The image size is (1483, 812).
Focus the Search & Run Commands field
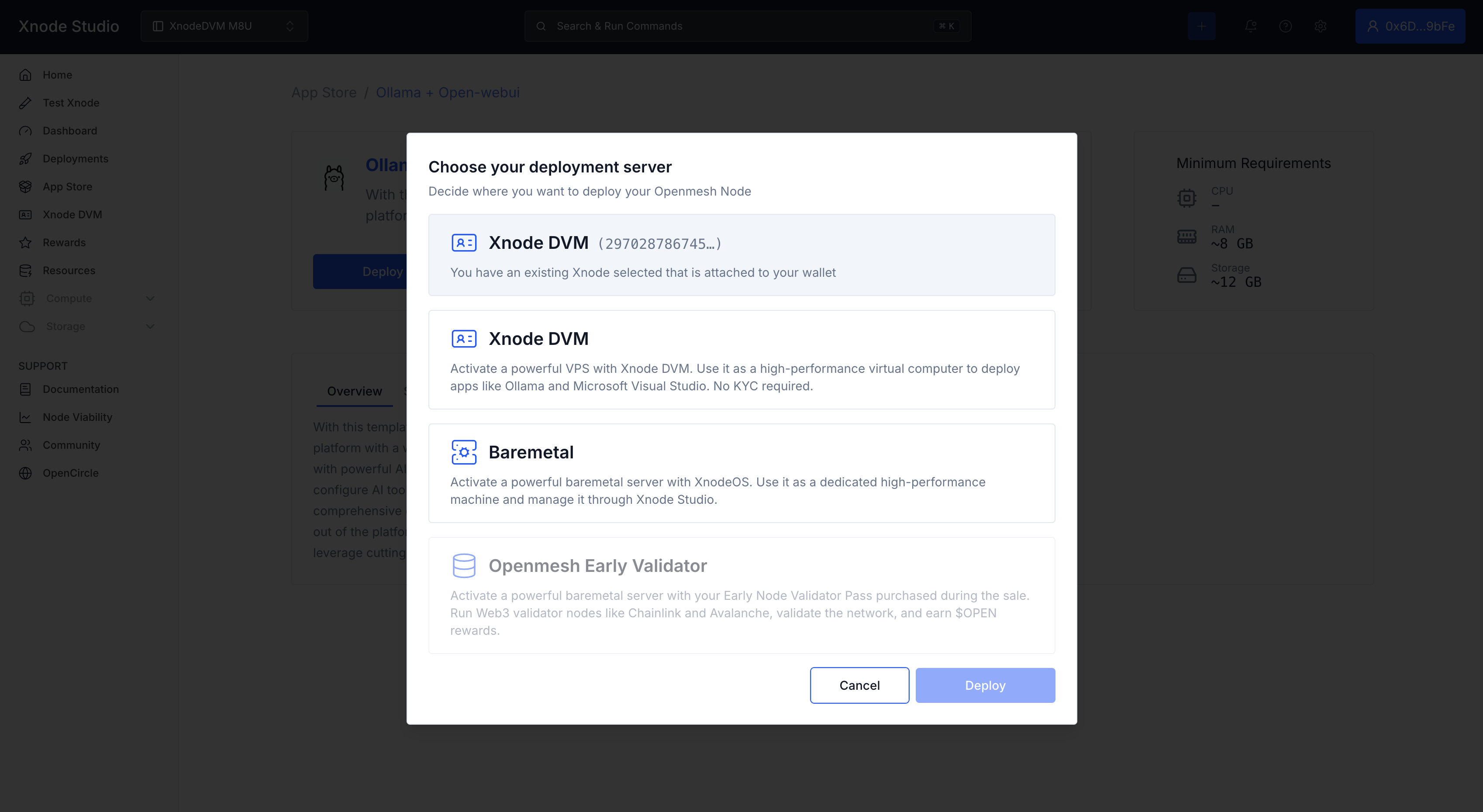[747, 26]
